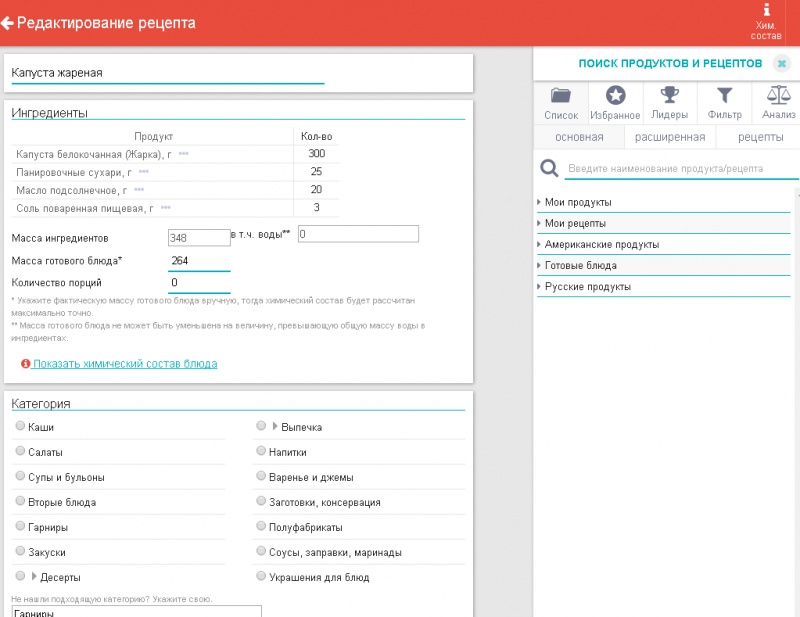Click the Продукт column header
This screenshot has height=617, width=800.
tap(153, 136)
